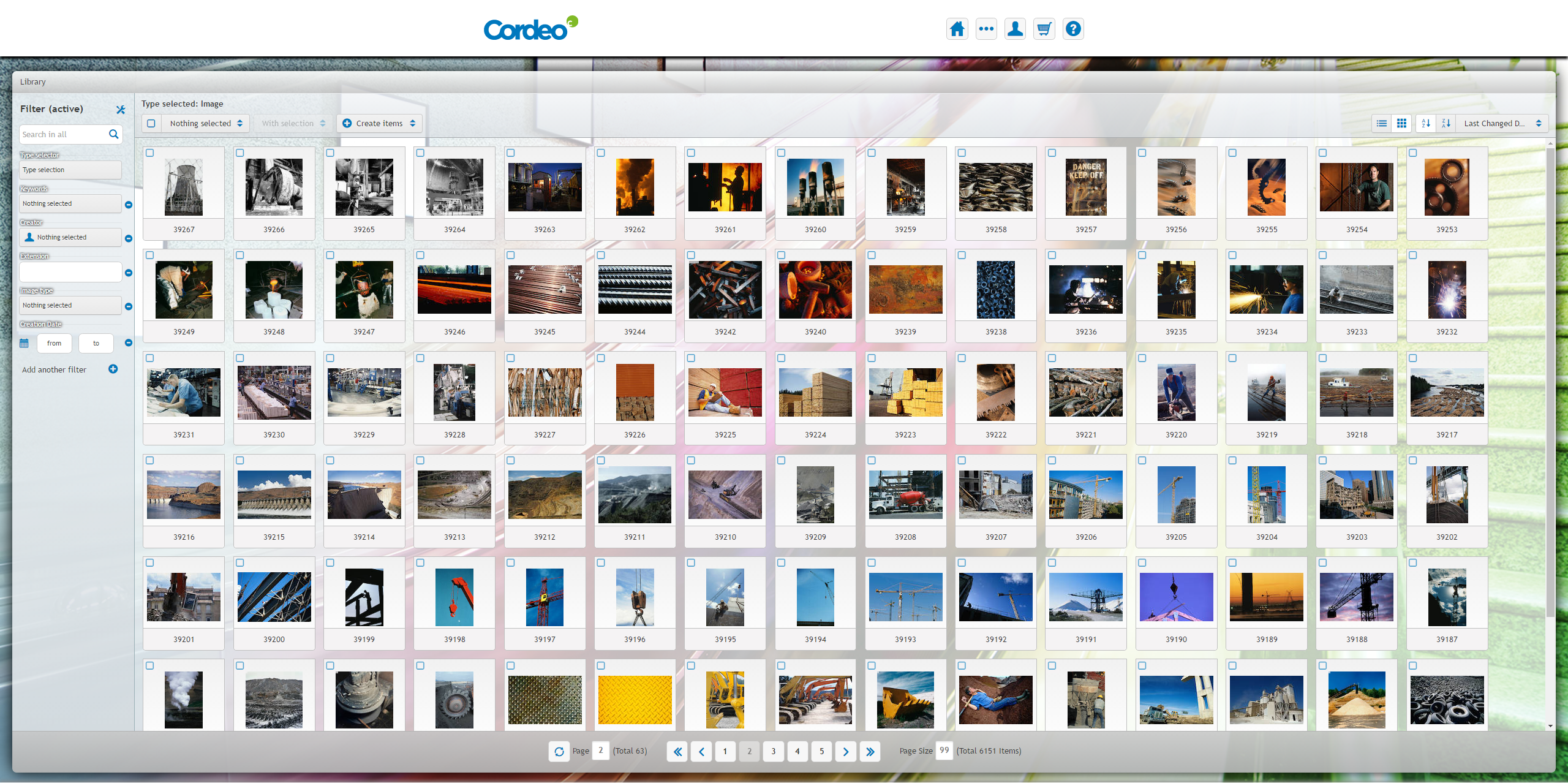Go to the Home icon
1568x783 pixels.
tap(957, 29)
